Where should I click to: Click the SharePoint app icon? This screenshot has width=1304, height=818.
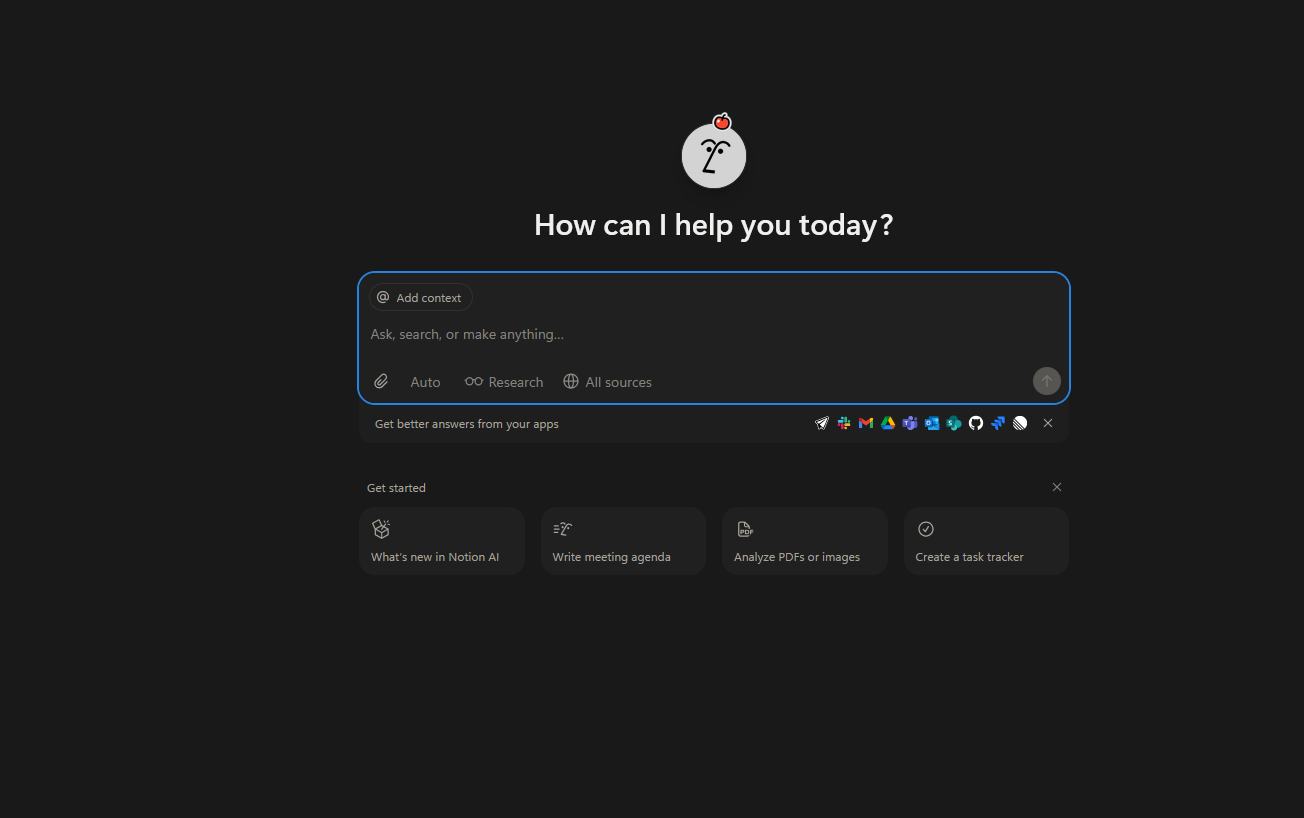[x=954, y=423]
